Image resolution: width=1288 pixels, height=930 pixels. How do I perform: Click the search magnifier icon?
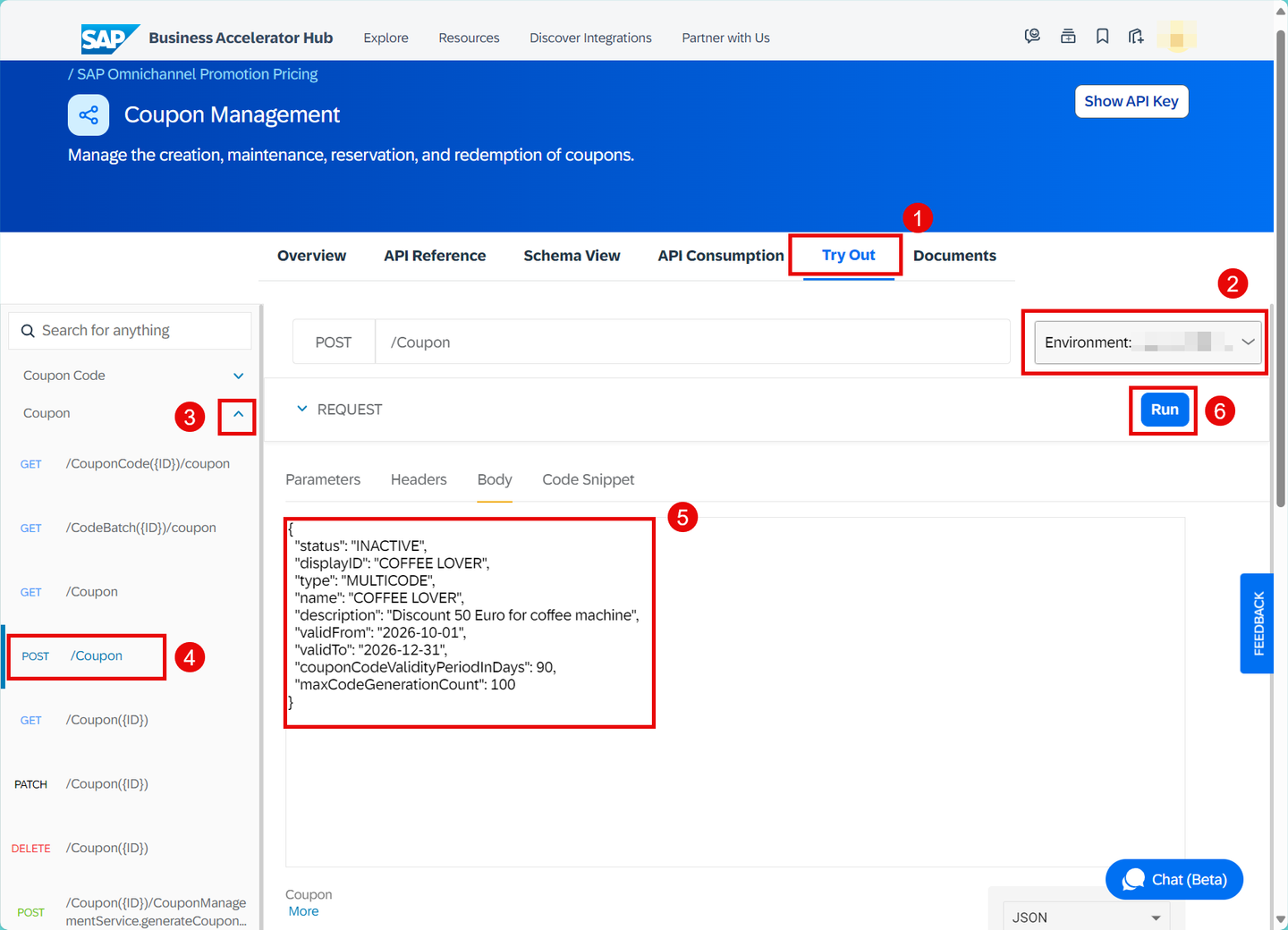coord(28,331)
